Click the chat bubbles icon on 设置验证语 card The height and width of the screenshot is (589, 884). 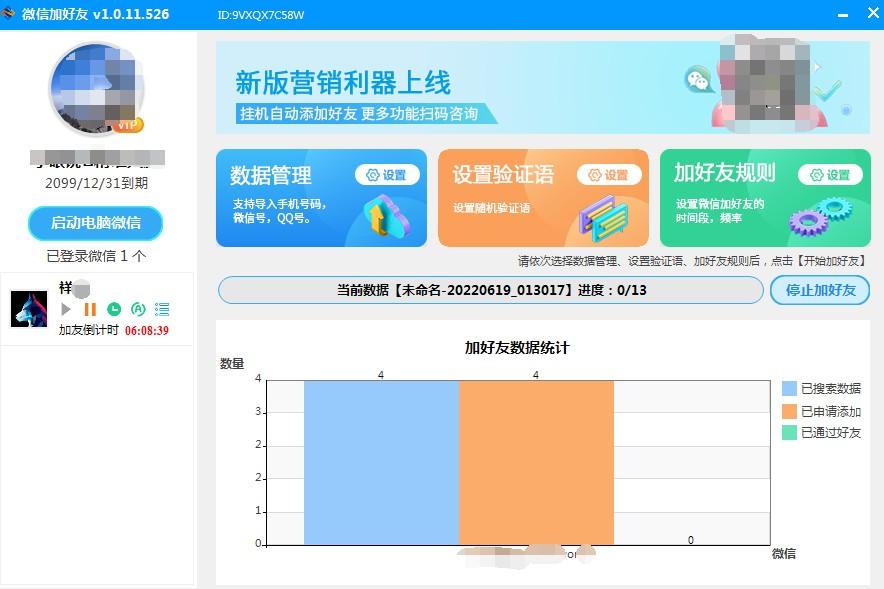tap(604, 219)
